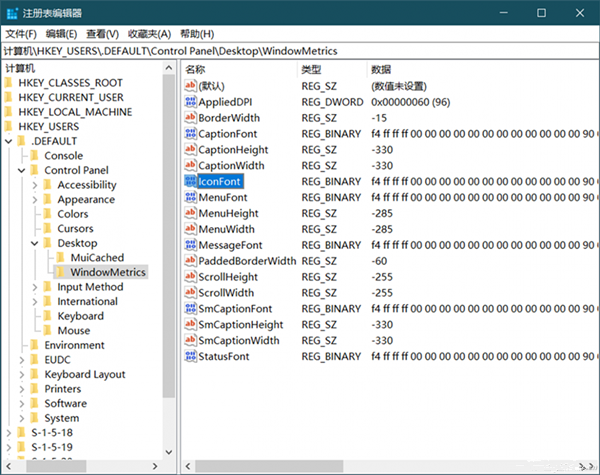Click the Registry Editor title bar app icon
This screenshot has height=475, width=600.
pos(12,12)
